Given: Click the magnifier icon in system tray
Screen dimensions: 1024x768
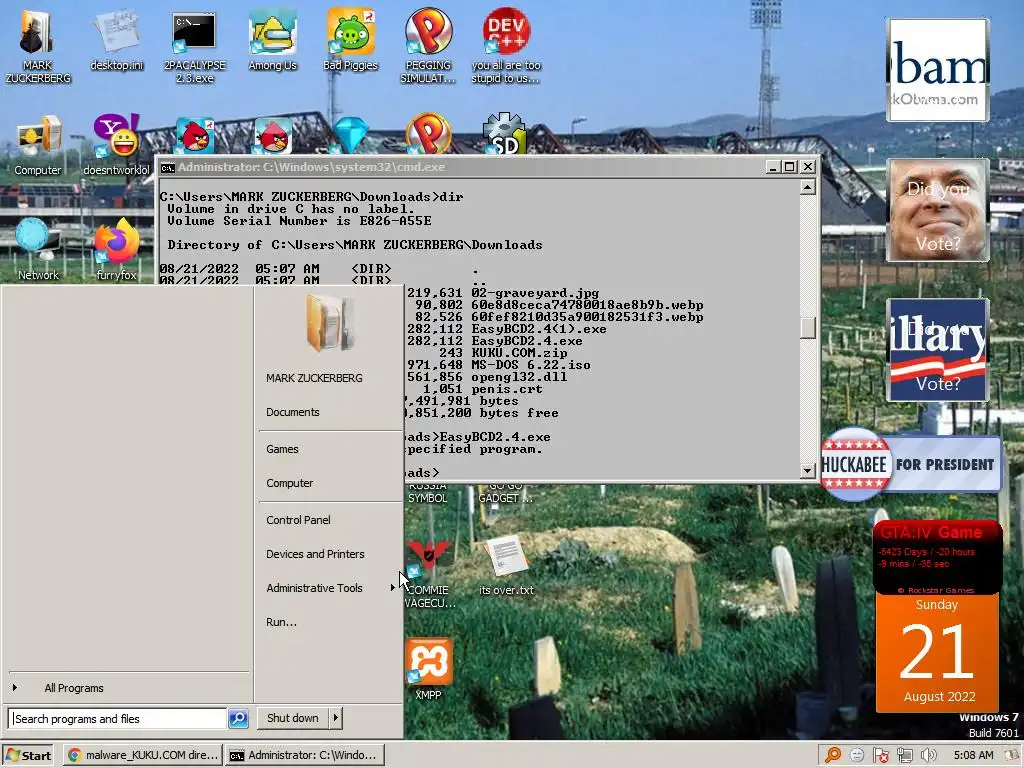Looking at the screenshot, I should 833,755.
